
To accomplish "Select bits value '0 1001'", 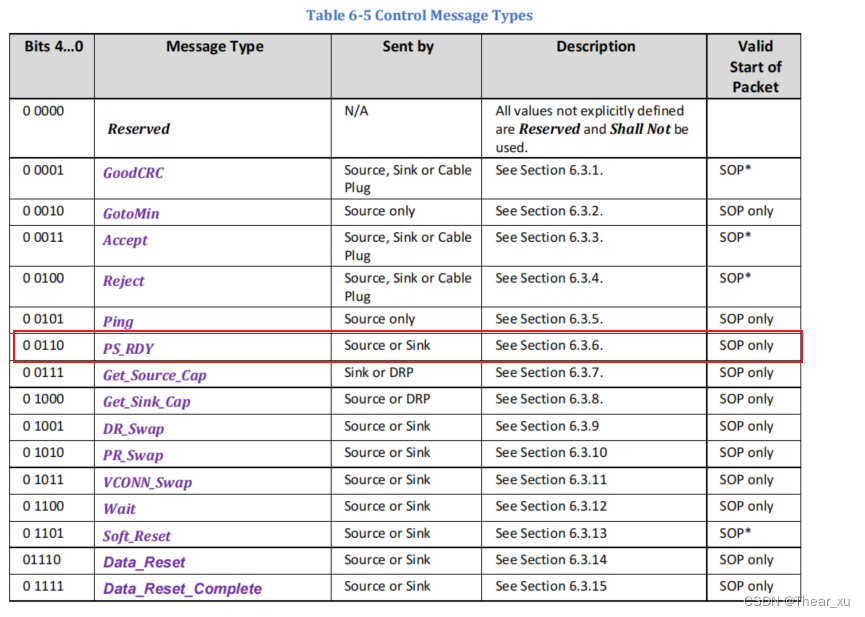I will click(43, 426).
